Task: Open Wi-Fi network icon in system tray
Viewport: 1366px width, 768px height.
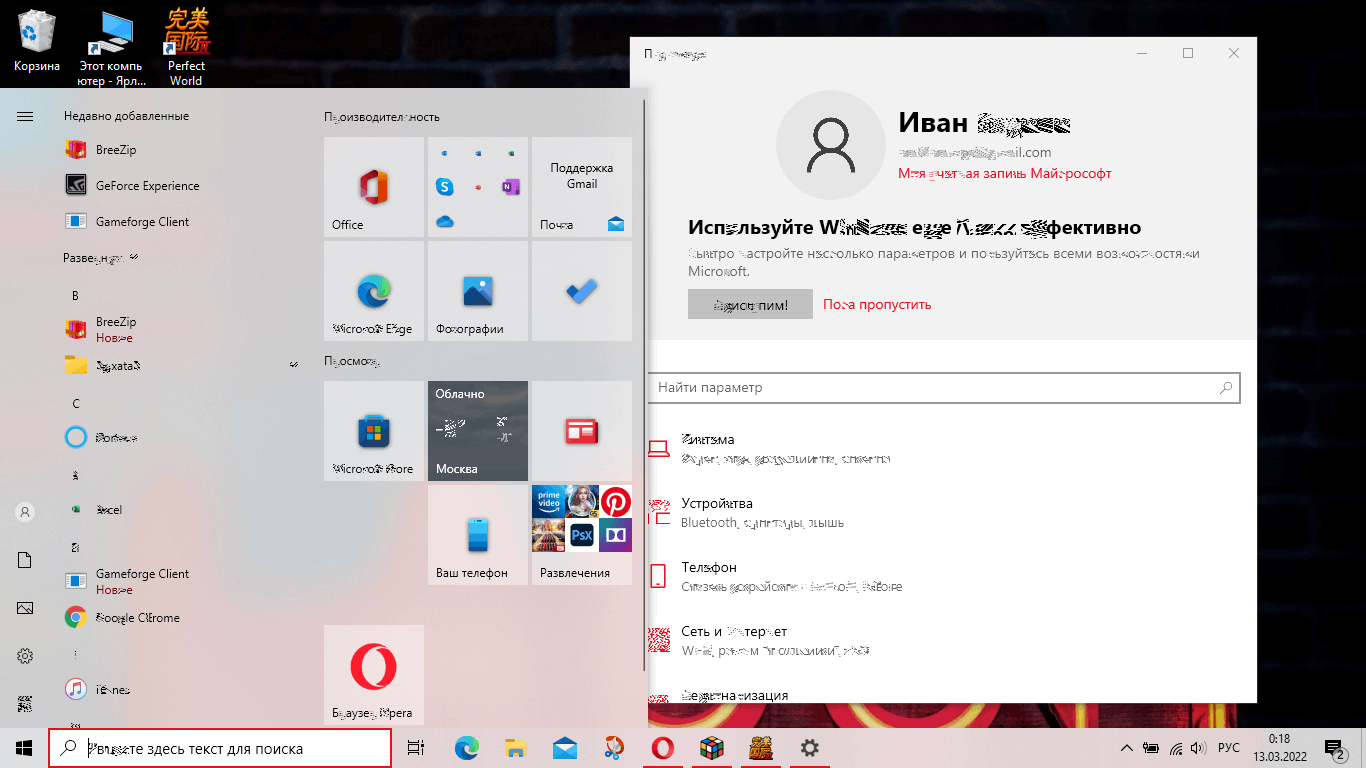Action: [1175, 748]
